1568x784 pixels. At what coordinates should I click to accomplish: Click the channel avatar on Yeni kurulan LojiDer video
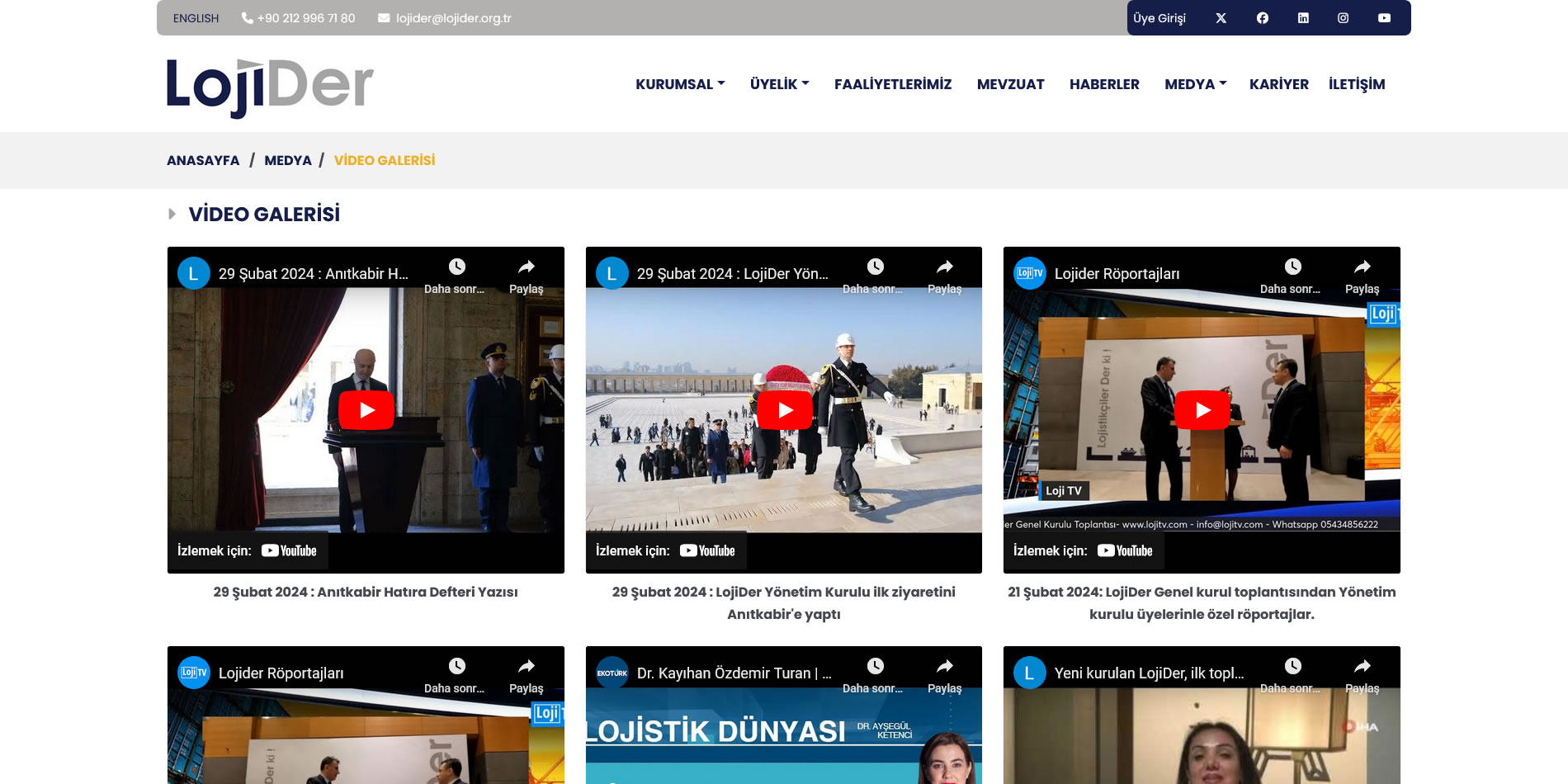(x=1030, y=673)
